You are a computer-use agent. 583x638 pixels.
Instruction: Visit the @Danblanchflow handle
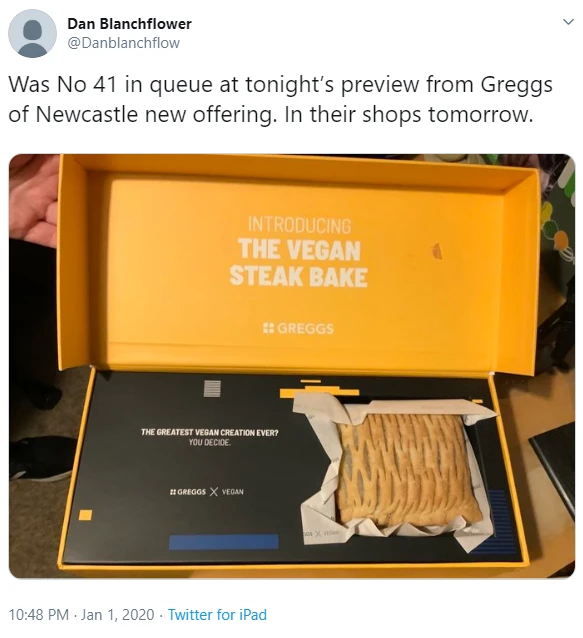coord(123,43)
